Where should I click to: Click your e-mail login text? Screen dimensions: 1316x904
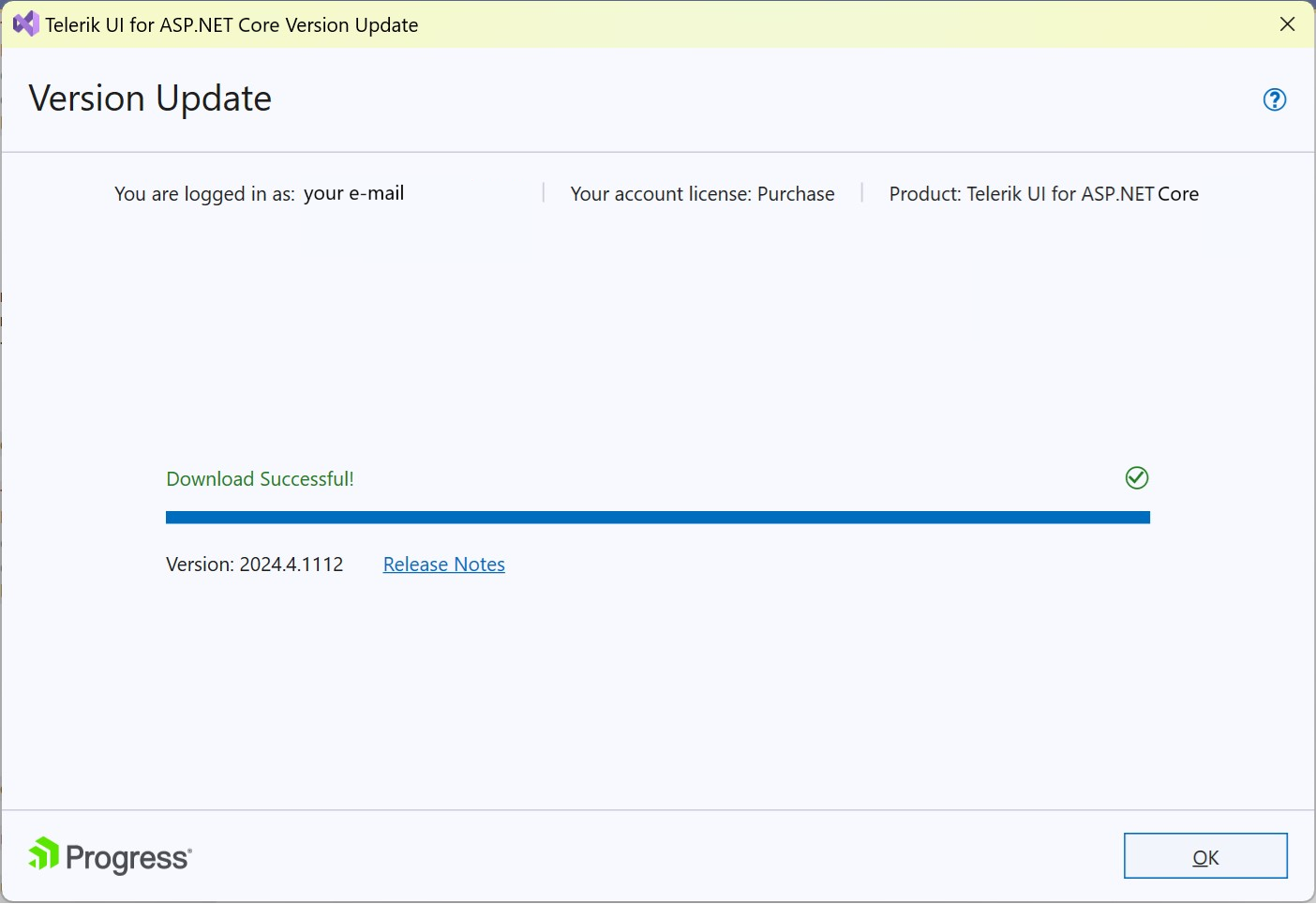tap(354, 193)
